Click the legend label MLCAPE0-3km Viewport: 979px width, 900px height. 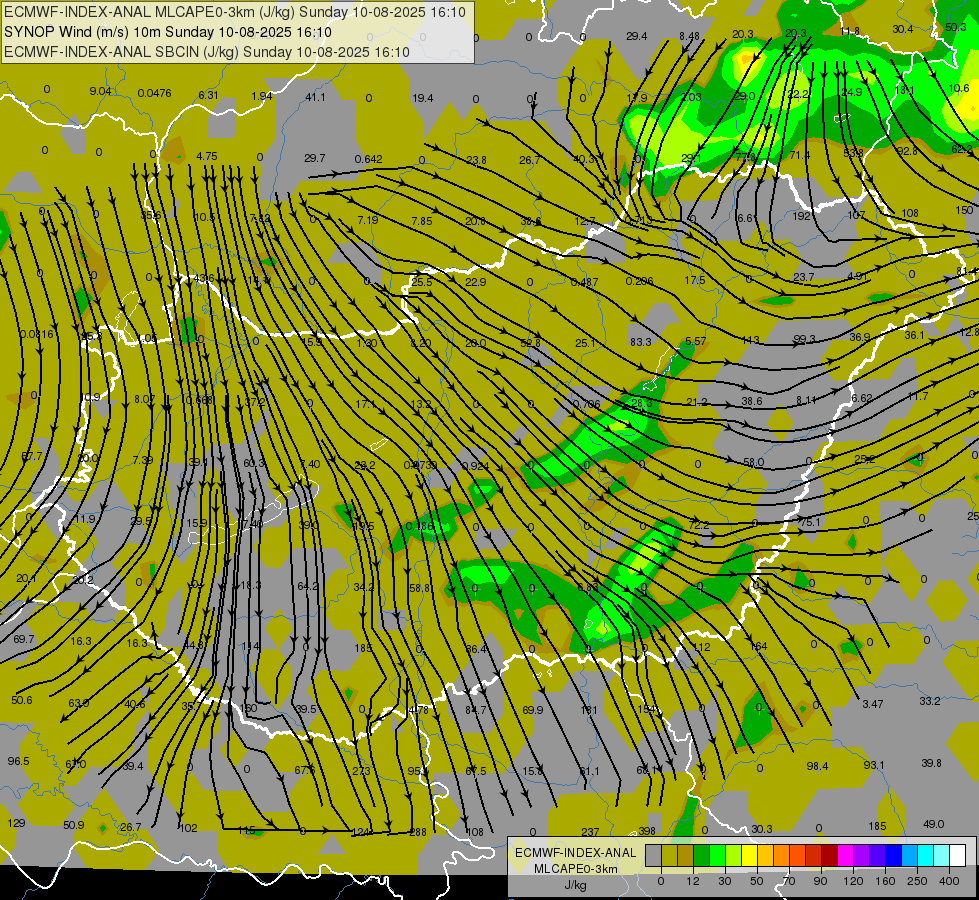(576, 869)
